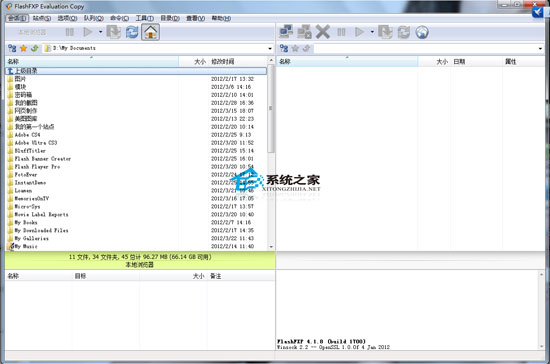The width and height of the screenshot is (550, 364).
Task: Open the 站点(S) menu
Action: pos(42,18)
